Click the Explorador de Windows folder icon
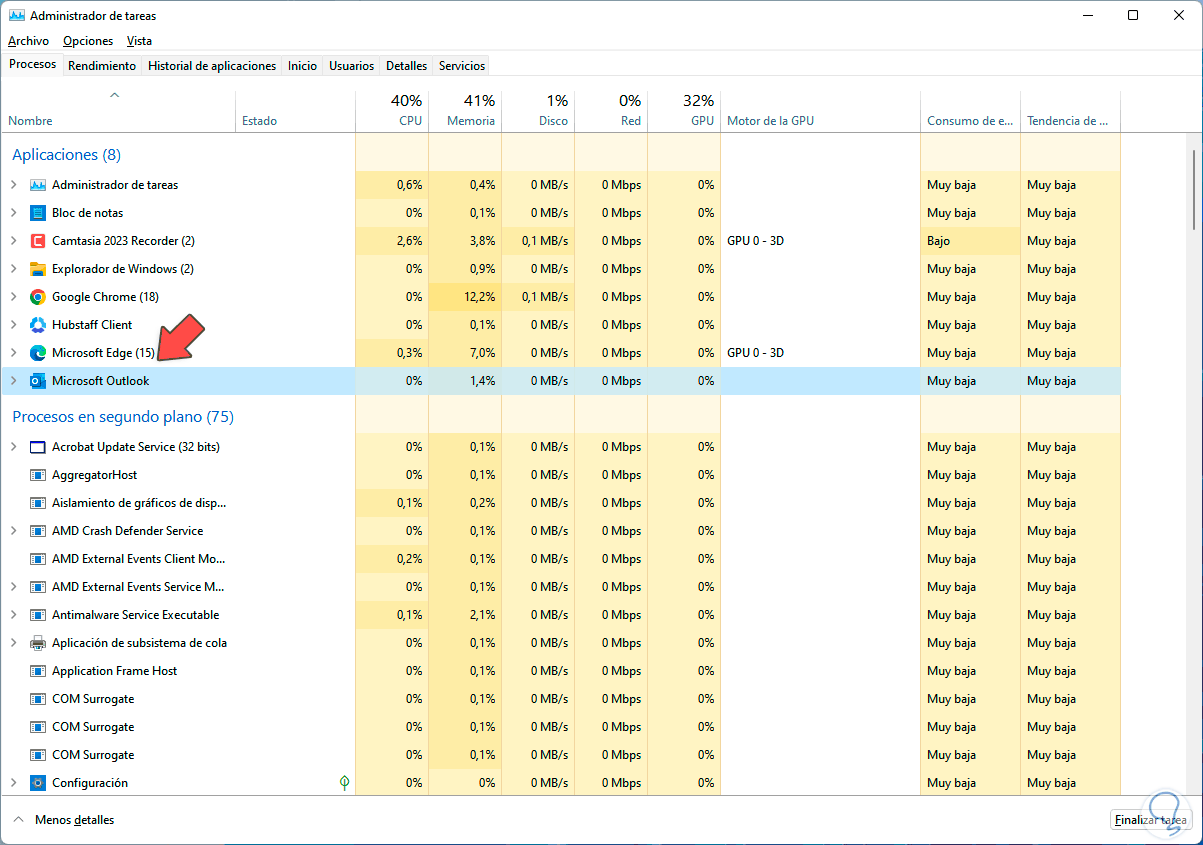This screenshot has width=1203, height=845. [x=38, y=269]
